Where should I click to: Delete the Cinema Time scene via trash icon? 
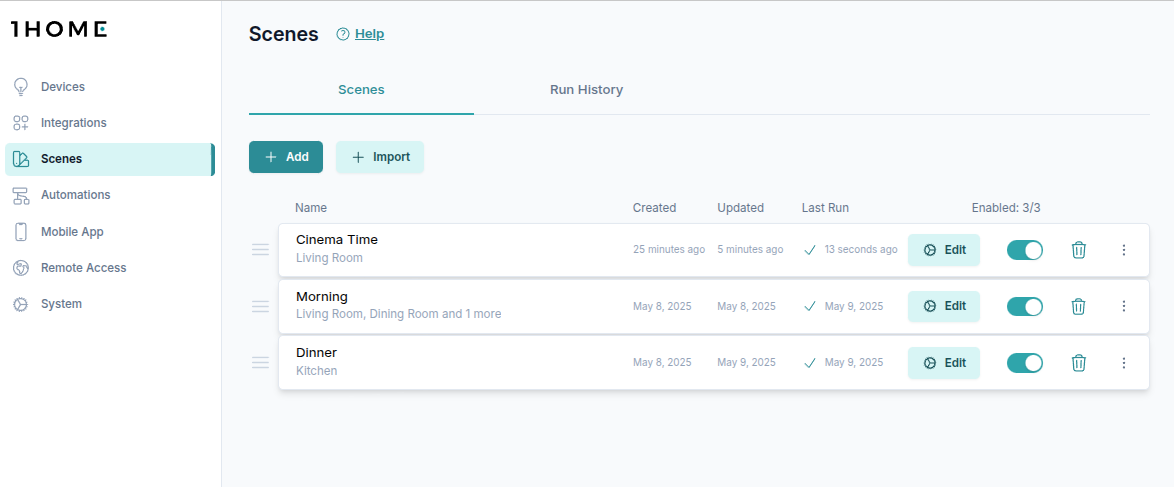click(x=1078, y=250)
